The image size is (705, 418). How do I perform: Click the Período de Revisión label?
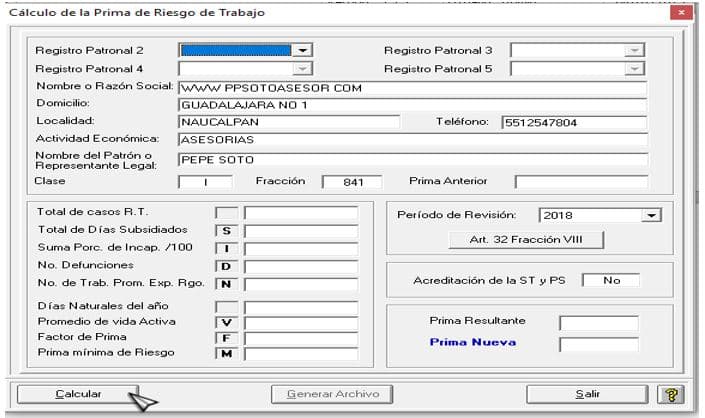tap(456, 215)
